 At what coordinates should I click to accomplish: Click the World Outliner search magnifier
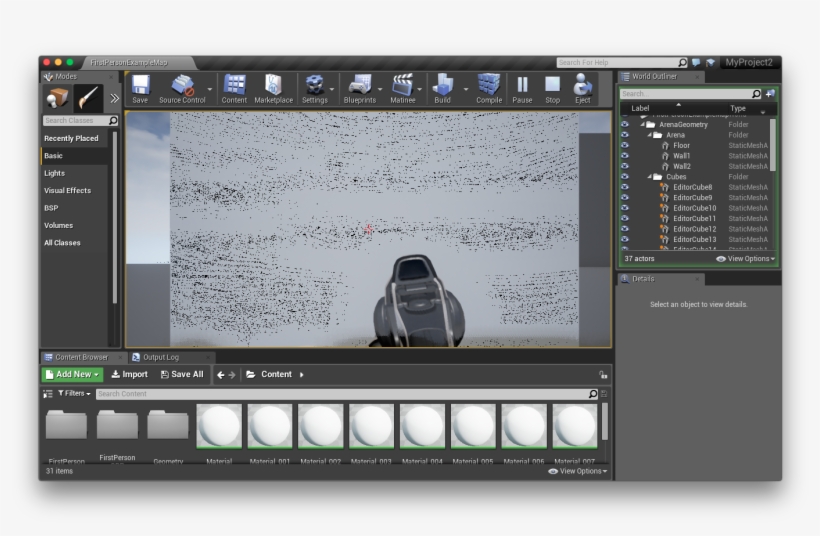click(756, 94)
